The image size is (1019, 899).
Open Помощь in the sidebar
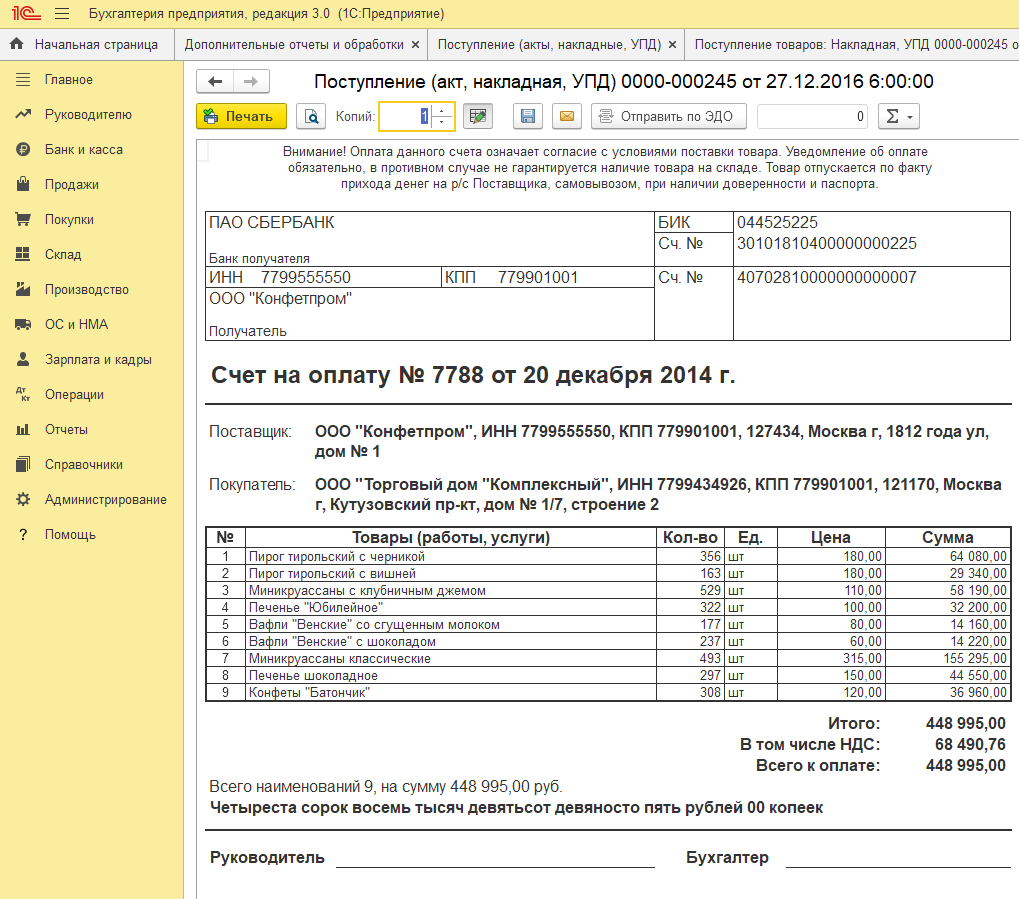point(70,535)
